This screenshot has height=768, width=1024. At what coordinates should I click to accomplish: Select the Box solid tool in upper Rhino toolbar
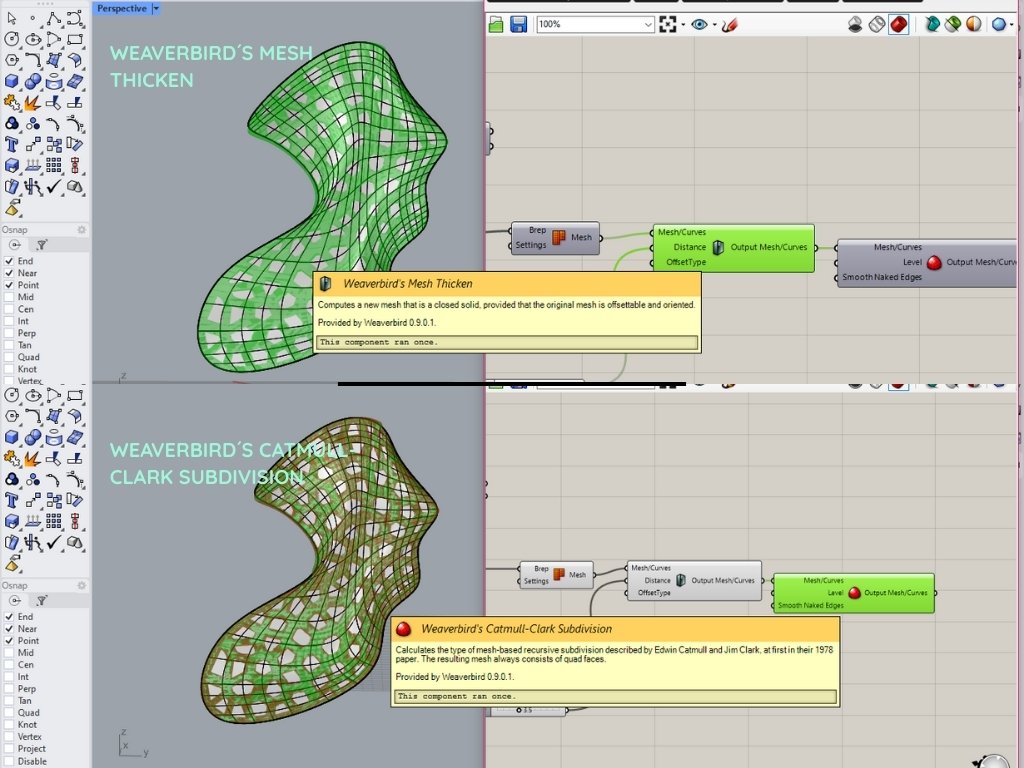pyautogui.click(x=12, y=81)
